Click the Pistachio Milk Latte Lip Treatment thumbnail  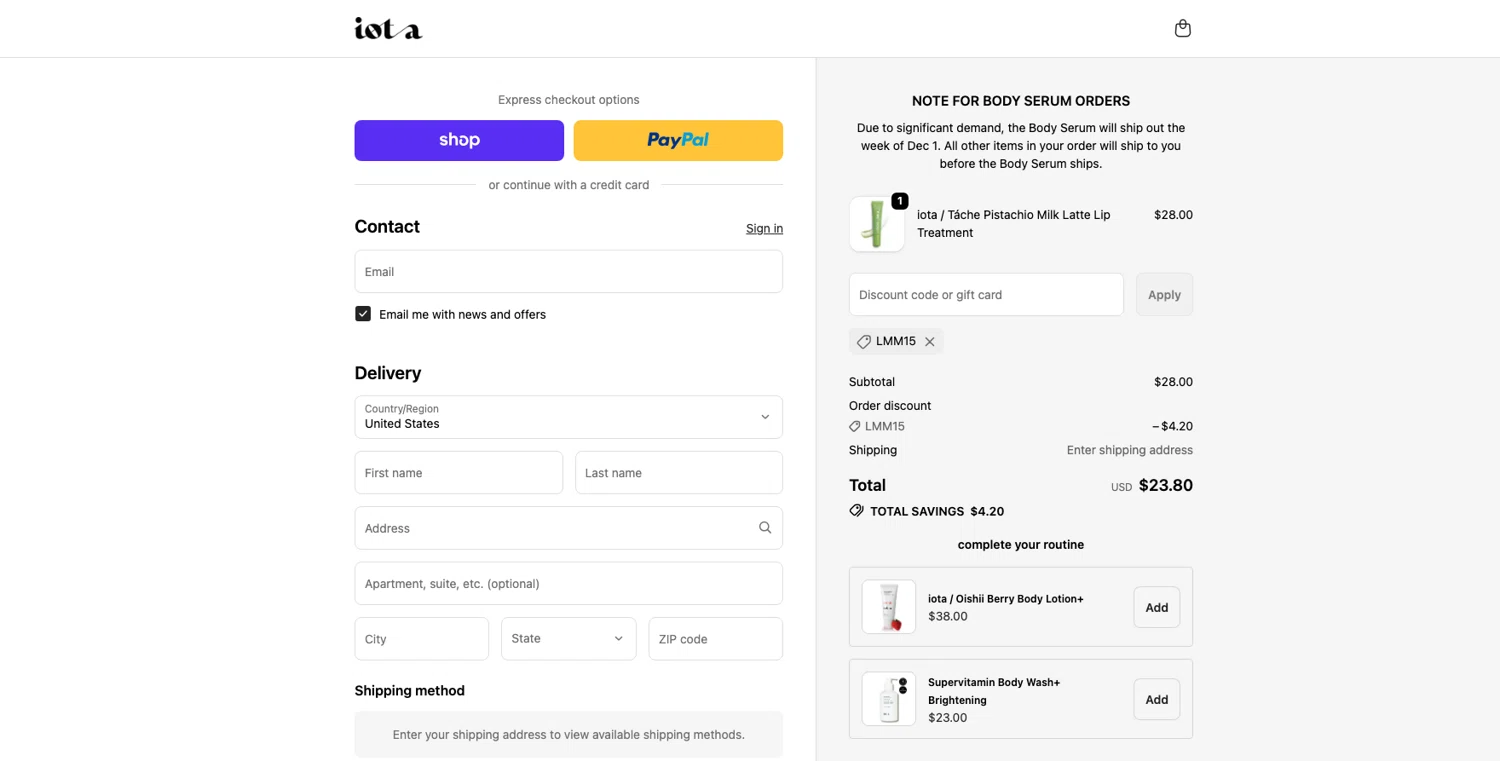[x=877, y=224]
